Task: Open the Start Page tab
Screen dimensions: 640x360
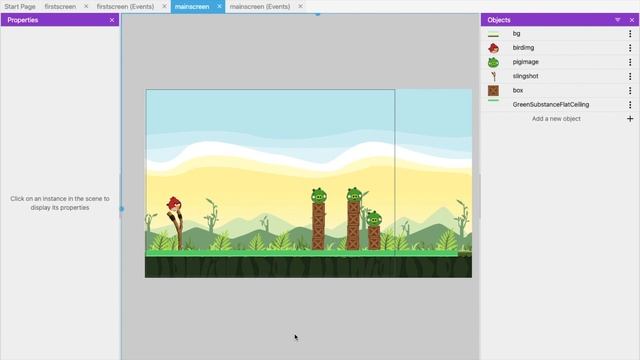Action: 20,7
